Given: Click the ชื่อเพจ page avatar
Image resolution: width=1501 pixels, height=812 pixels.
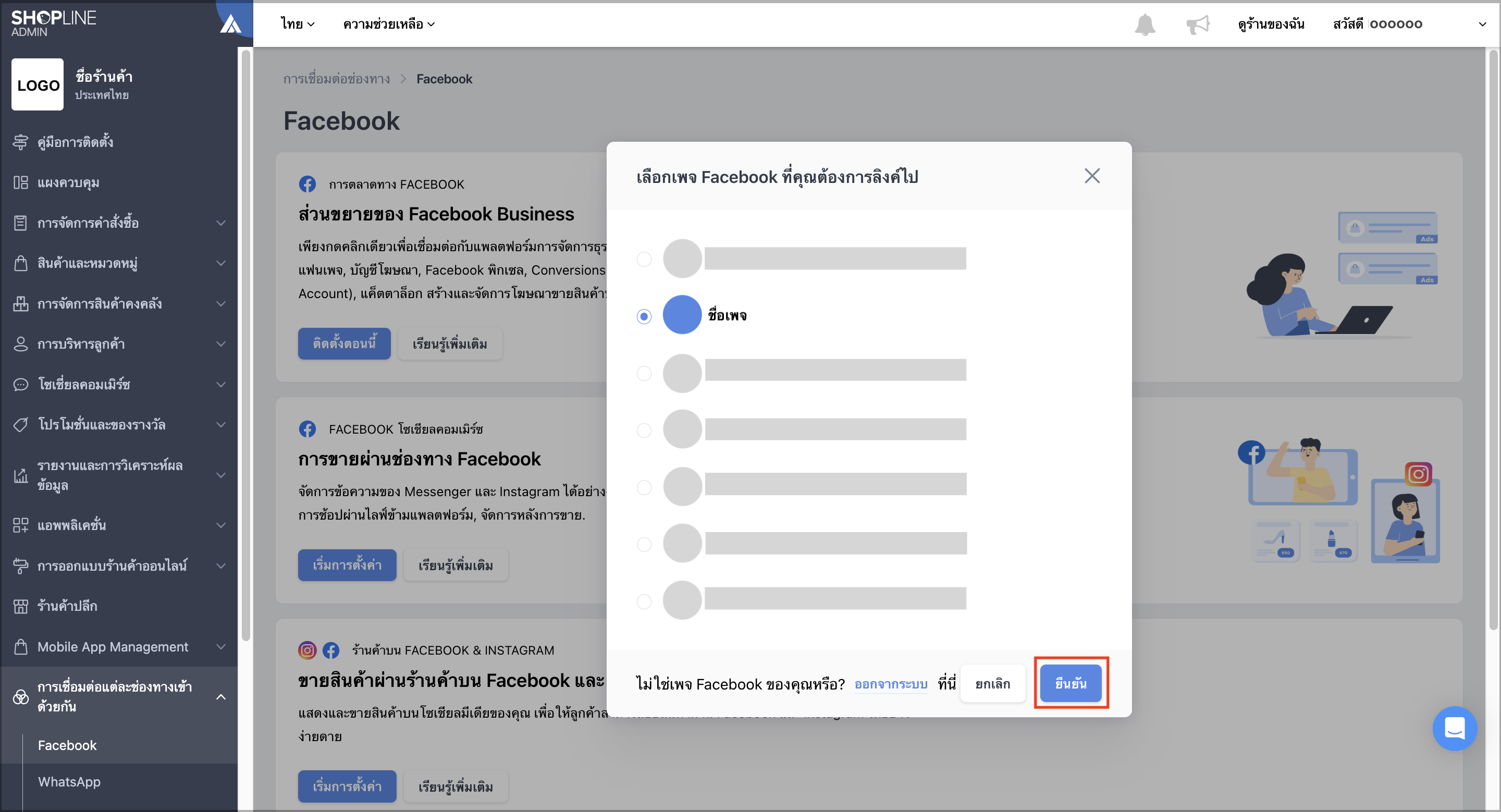Looking at the screenshot, I should click(x=682, y=315).
